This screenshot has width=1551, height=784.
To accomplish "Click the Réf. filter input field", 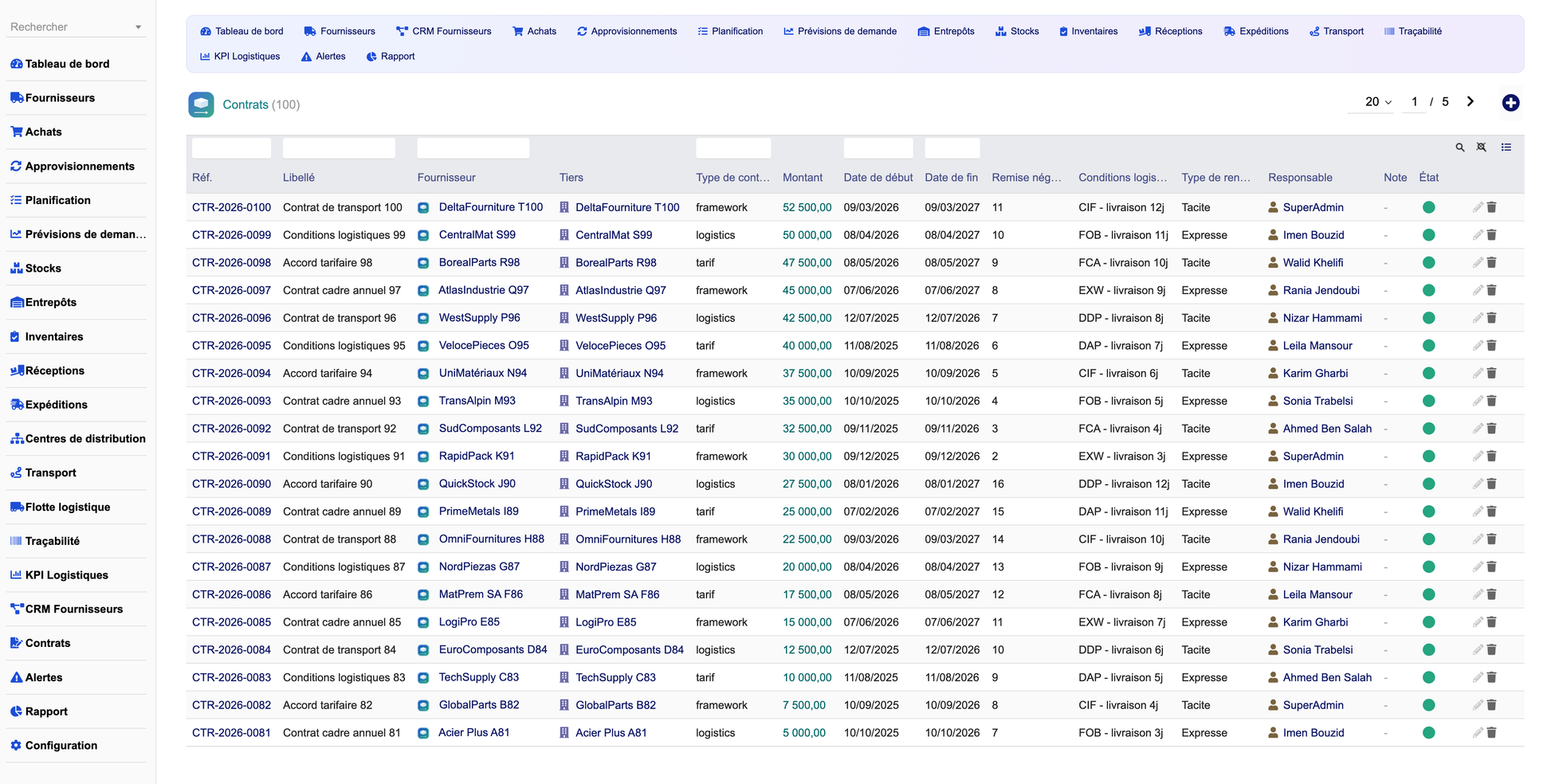I will (231, 147).
